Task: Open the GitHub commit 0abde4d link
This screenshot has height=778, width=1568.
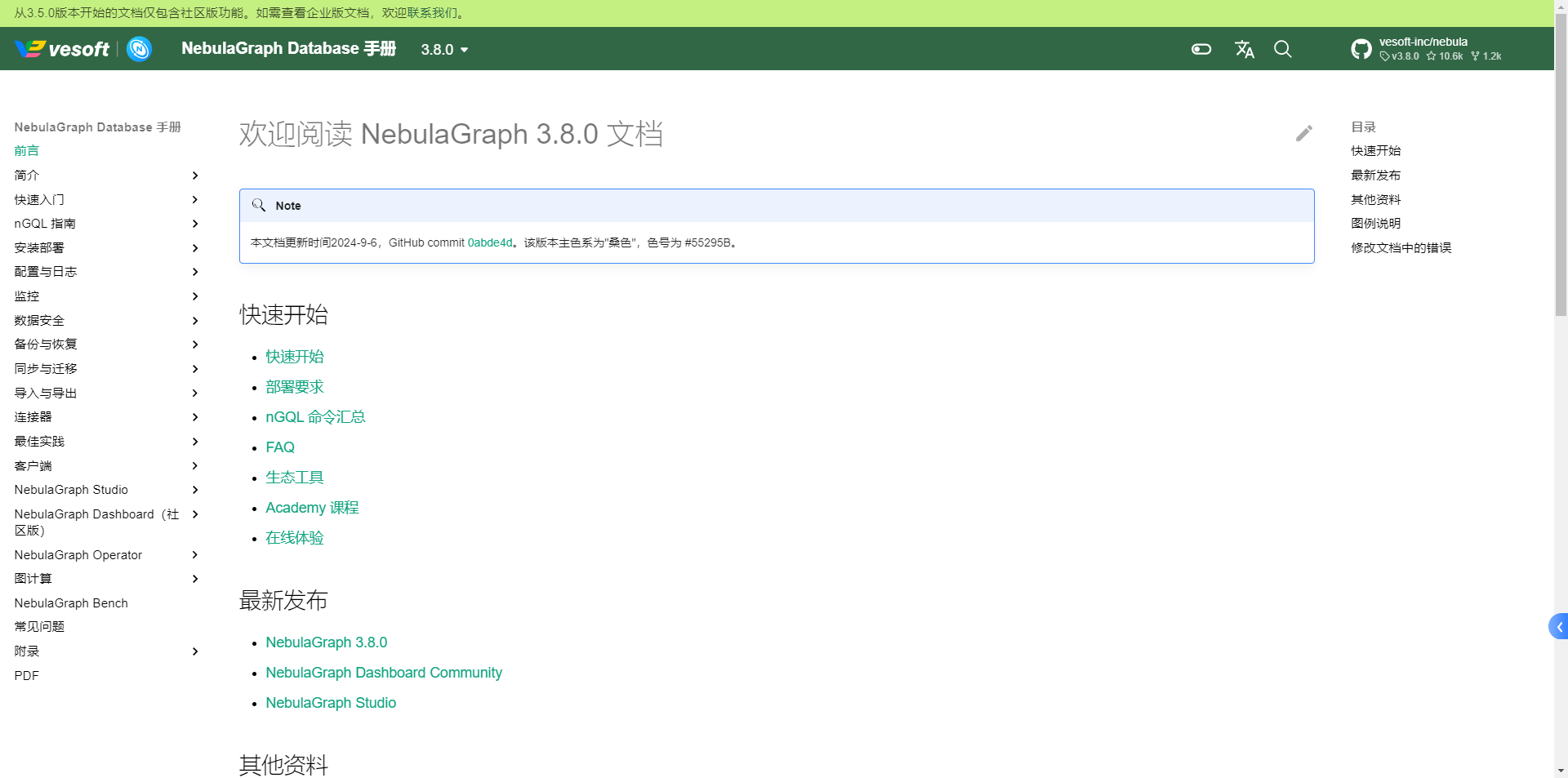Action: [x=490, y=242]
